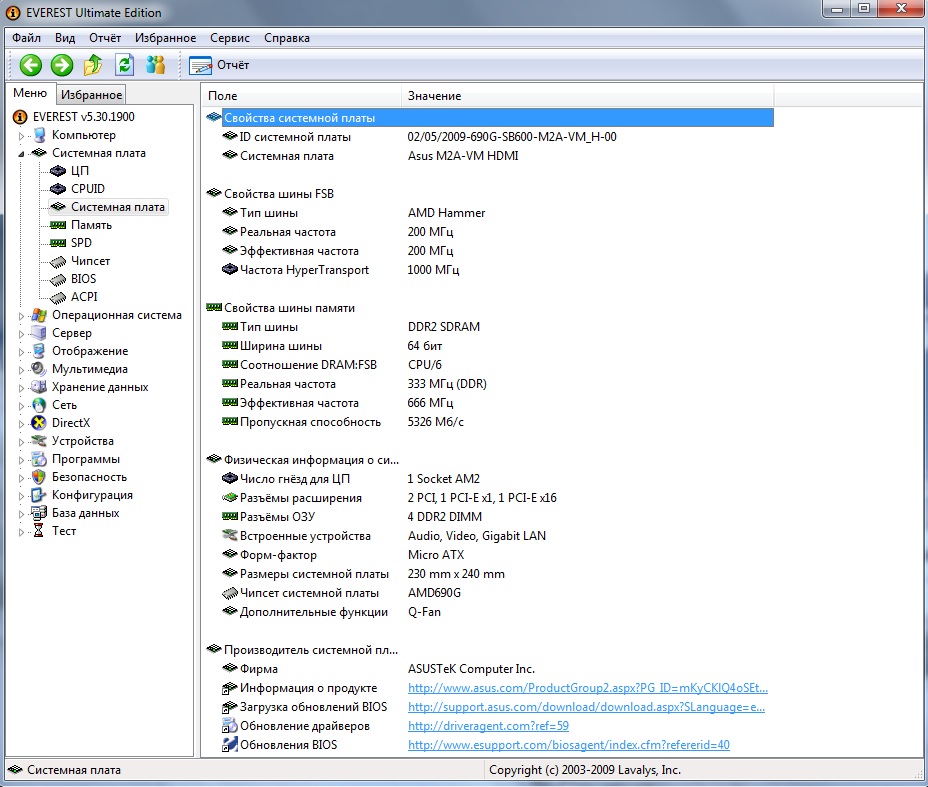Select the SPD memory module item
Viewport: 928px width, 787px height.
point(81,243)
